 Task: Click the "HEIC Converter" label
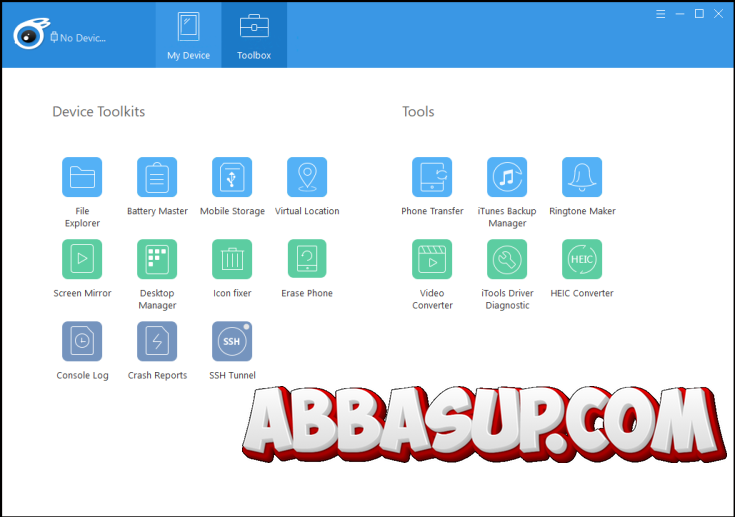[x=582, y=293]
